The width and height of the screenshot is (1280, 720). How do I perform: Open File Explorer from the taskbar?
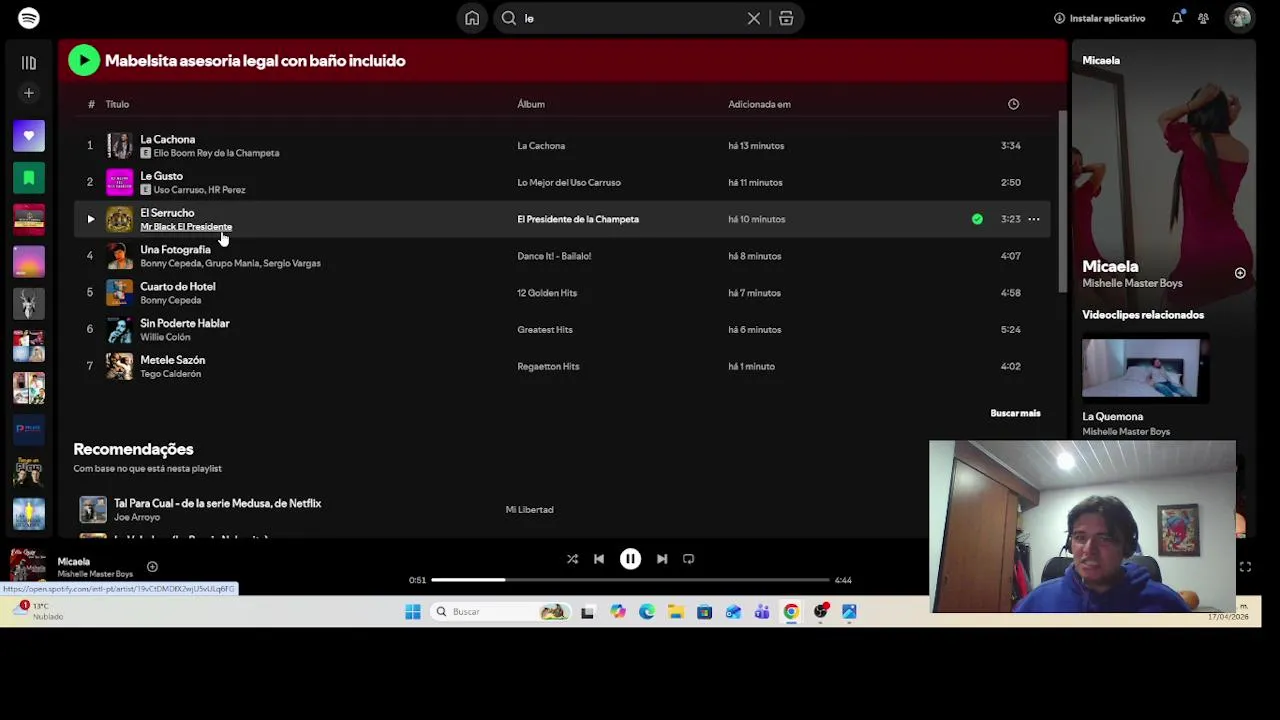coord(675,612)
